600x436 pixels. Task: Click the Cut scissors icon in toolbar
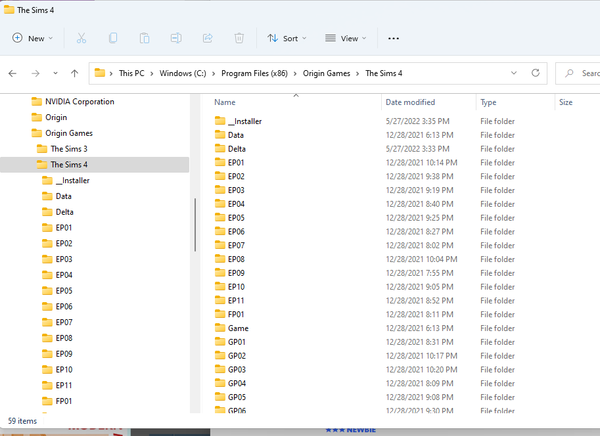(81, 38)
